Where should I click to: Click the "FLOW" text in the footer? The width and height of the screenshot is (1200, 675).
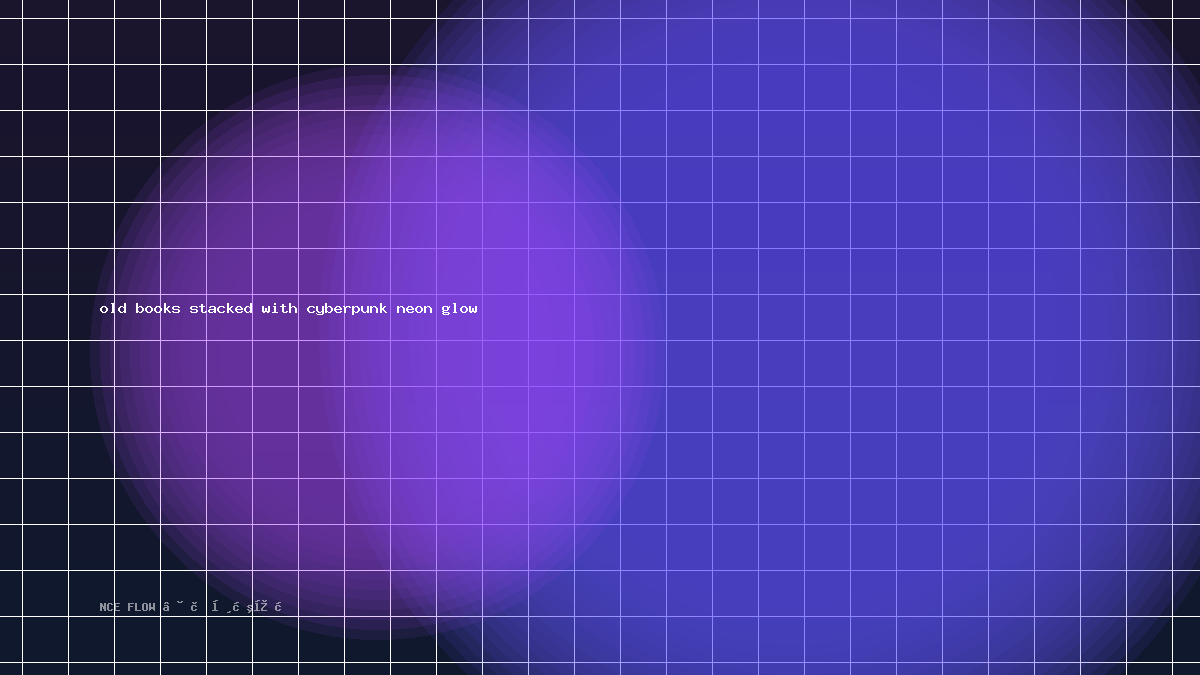141,607
